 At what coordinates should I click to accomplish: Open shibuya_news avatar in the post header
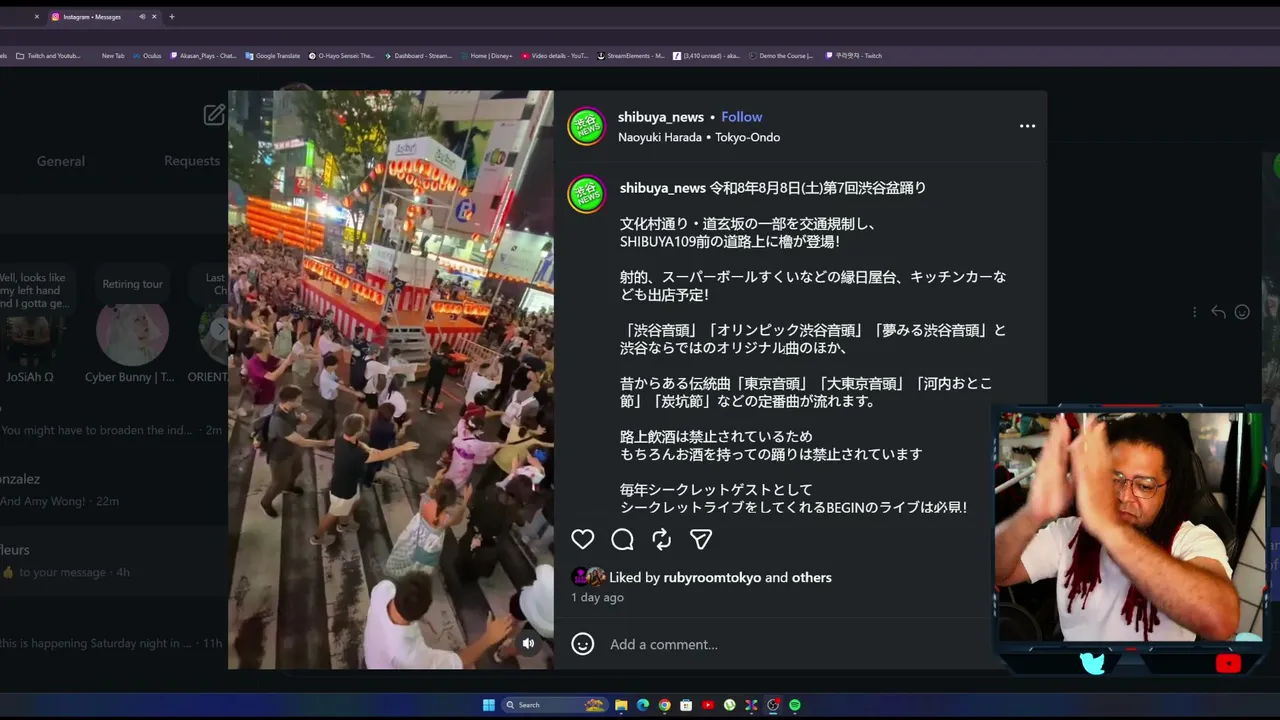[587, 127]
